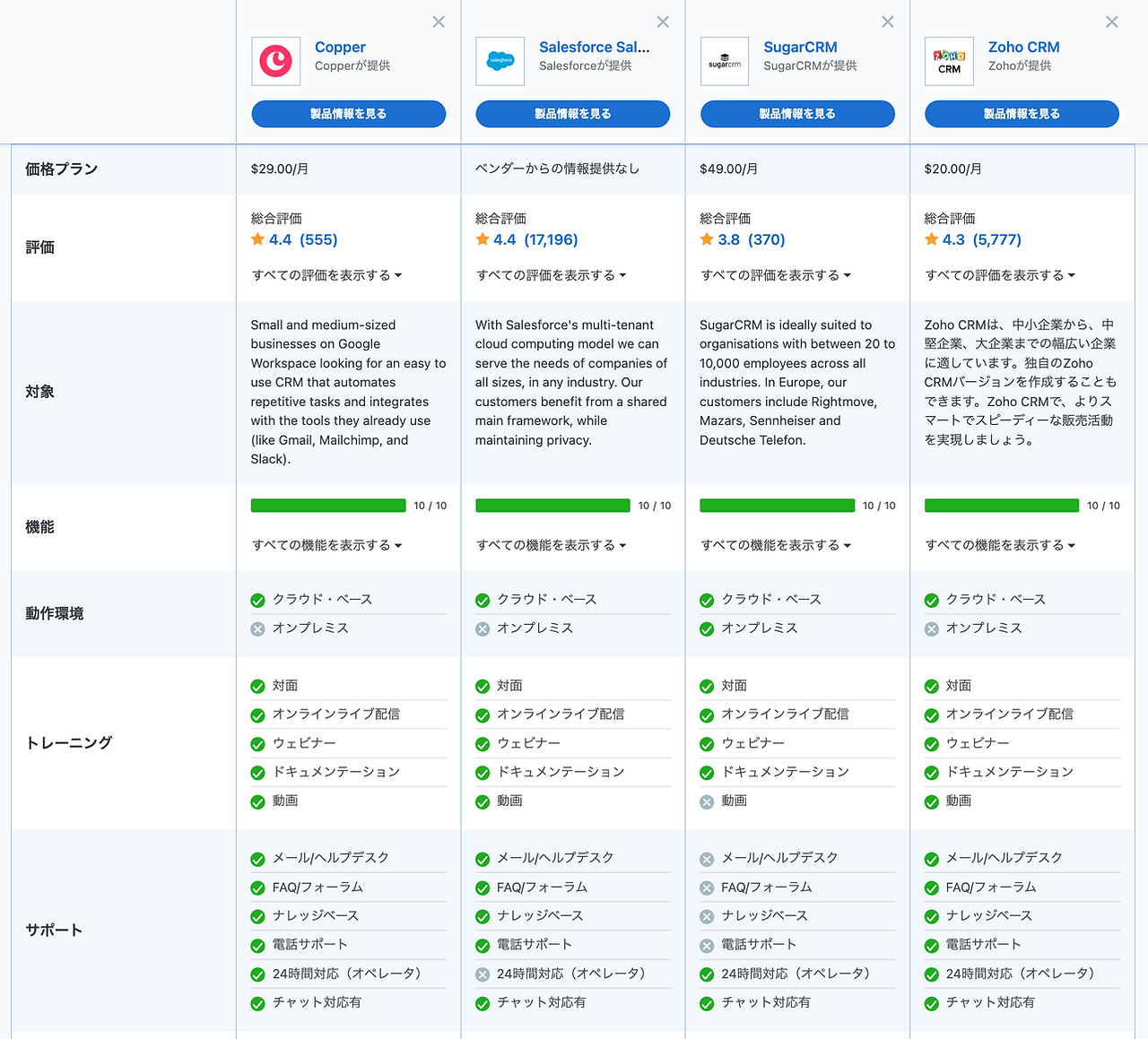
Task: Open the Copper product title link
Action: click(340, 47)
